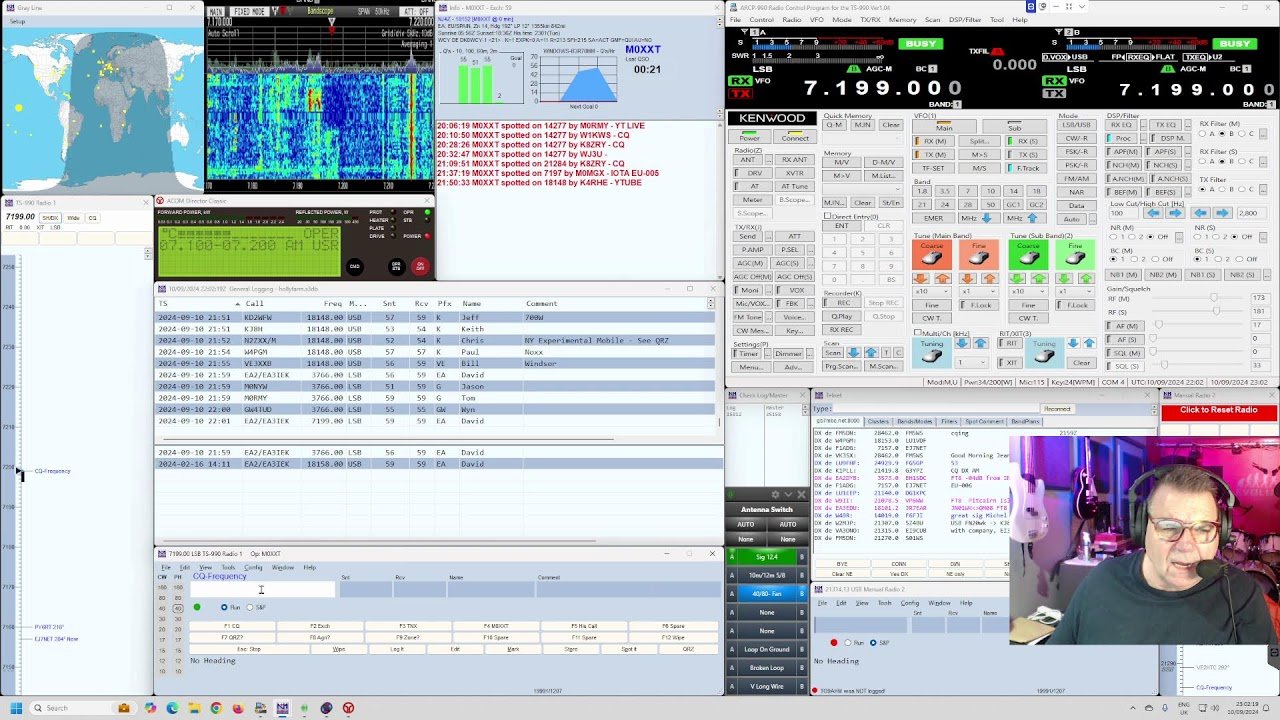
Task: Click green down arrow under Sub Coarse
Action: [x=1016, y=278]
